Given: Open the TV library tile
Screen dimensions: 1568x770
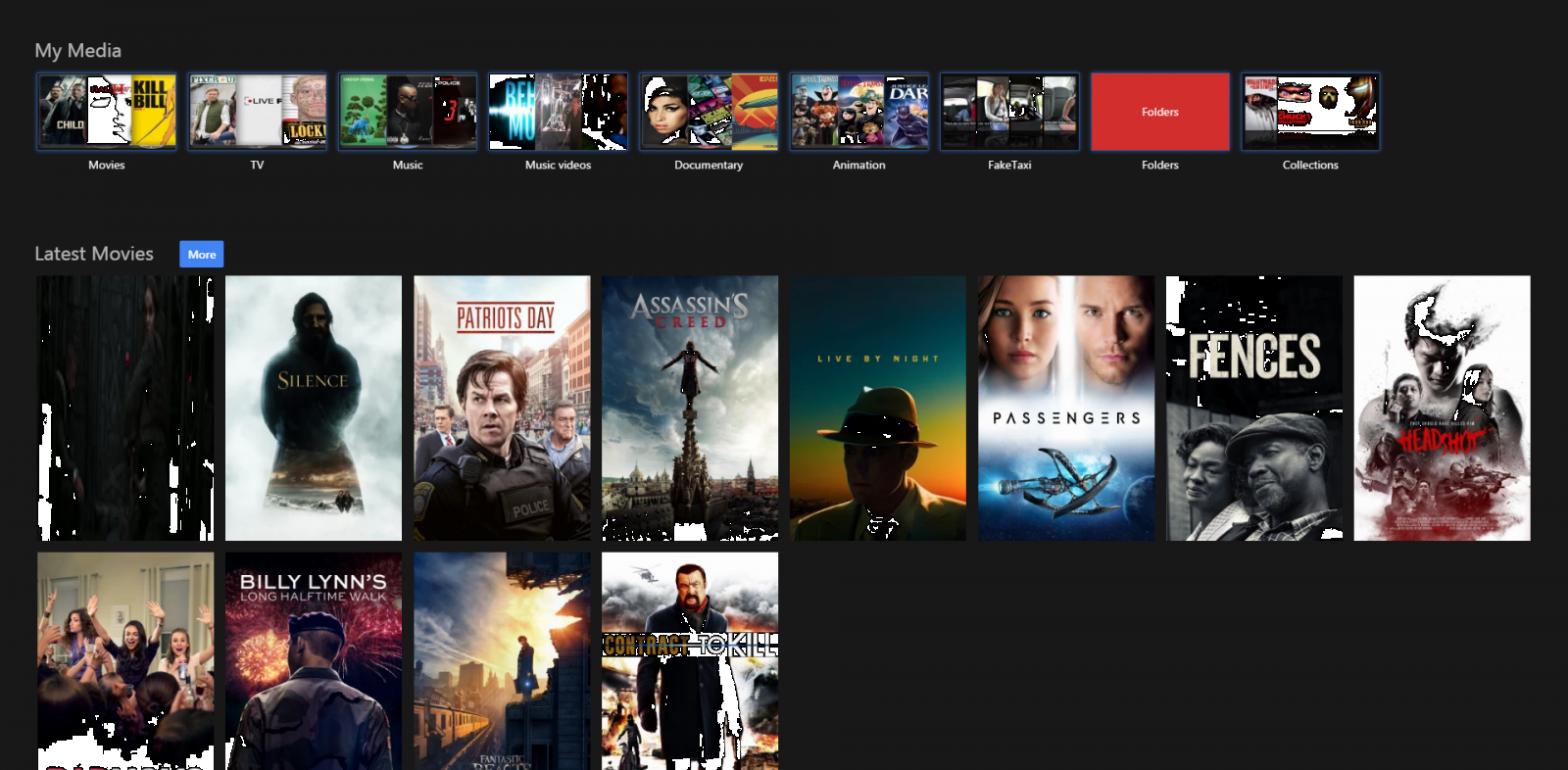Looking at the screenshot, I should [x=258, y=112].
